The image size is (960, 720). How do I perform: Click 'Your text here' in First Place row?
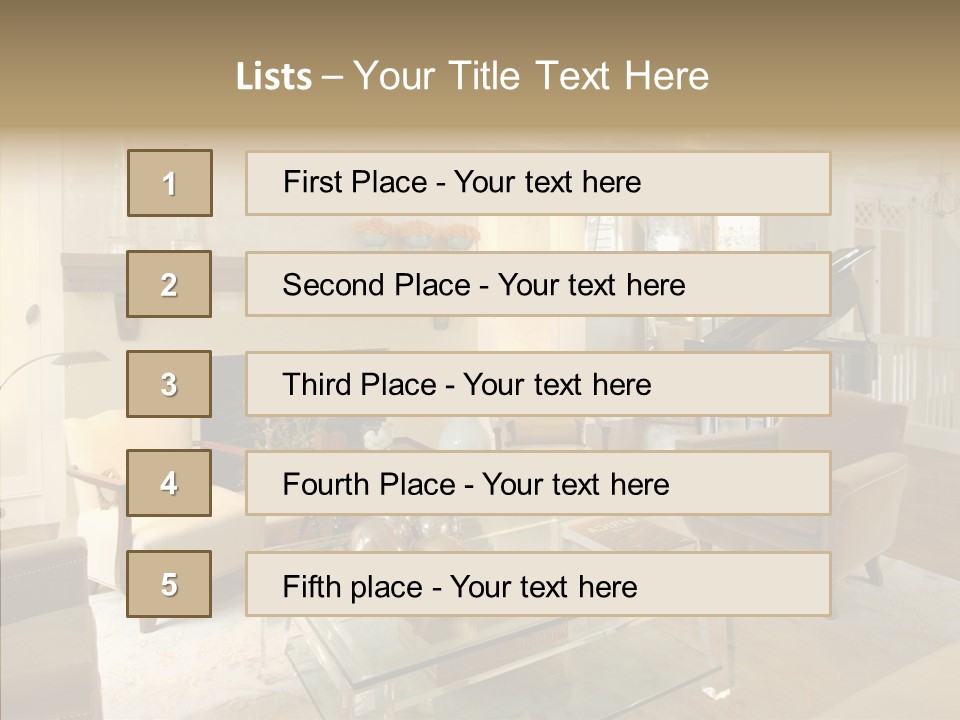pos(547,182)
